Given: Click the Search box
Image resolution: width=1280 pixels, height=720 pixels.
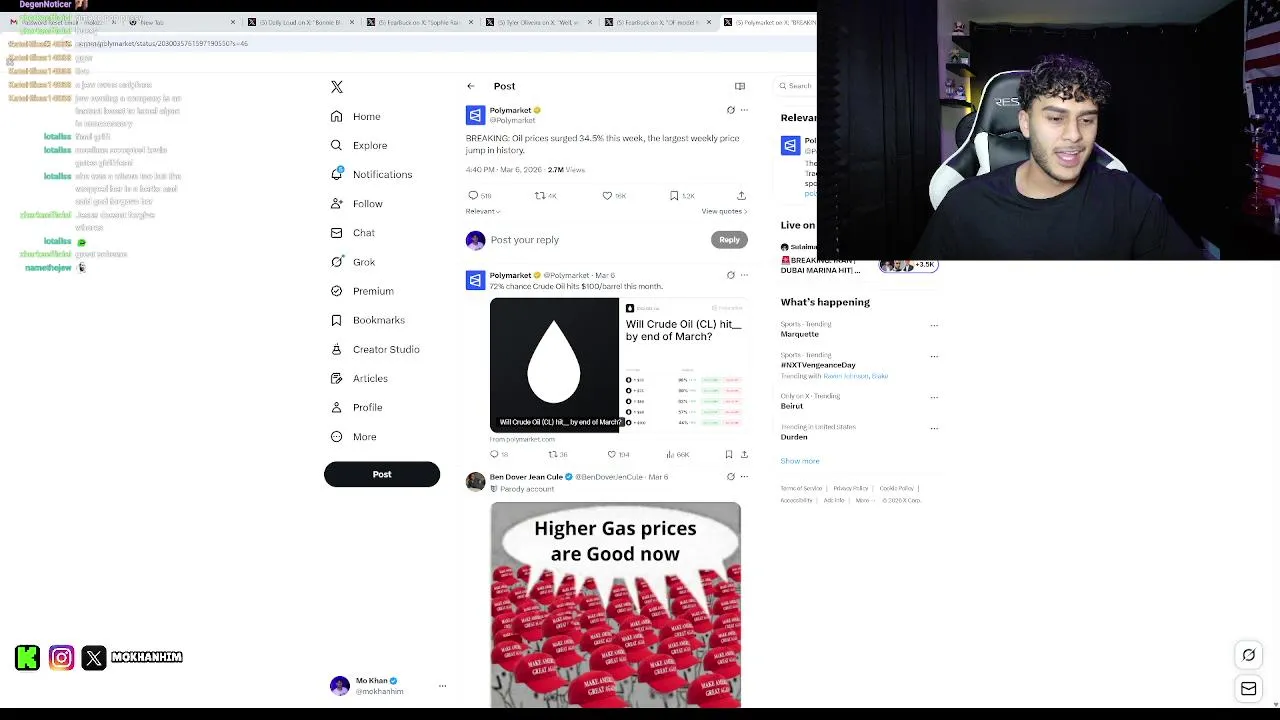Looking at the screenshot, I should point(798,86).
